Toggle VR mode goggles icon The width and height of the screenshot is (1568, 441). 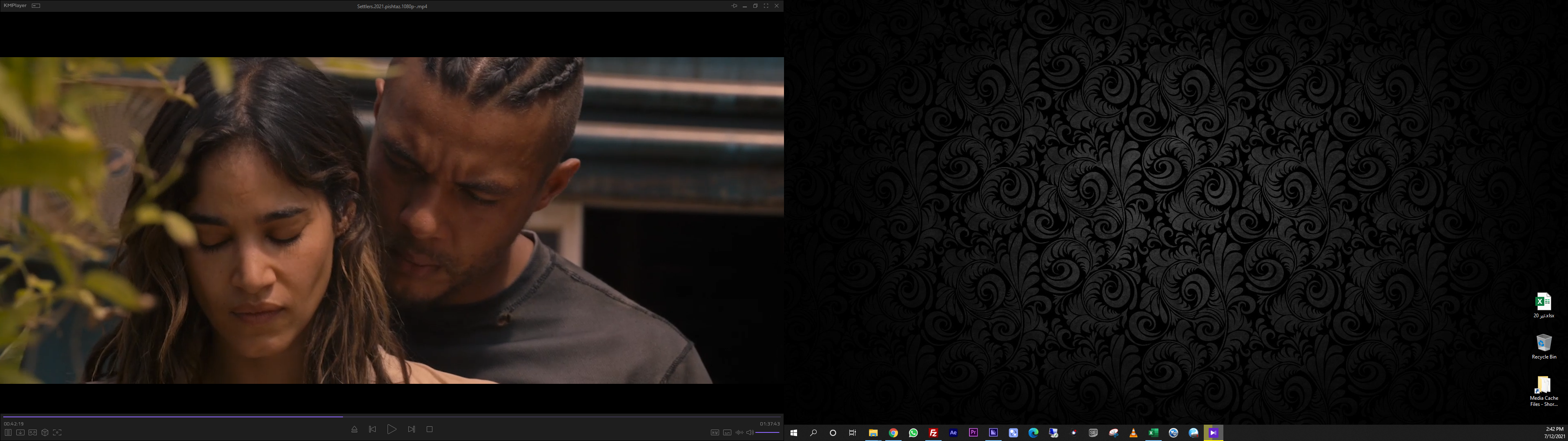33,432
